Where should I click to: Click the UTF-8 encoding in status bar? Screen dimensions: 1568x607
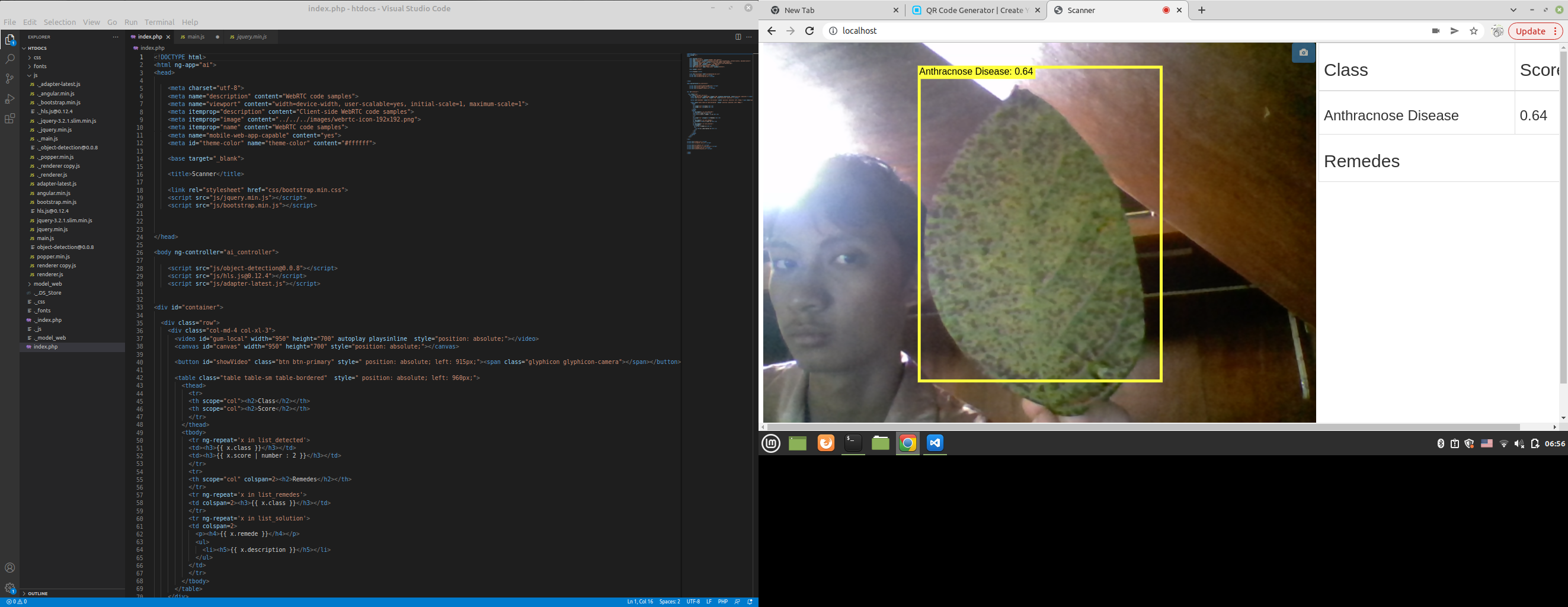pyautogui.click(x=693, y=602)
